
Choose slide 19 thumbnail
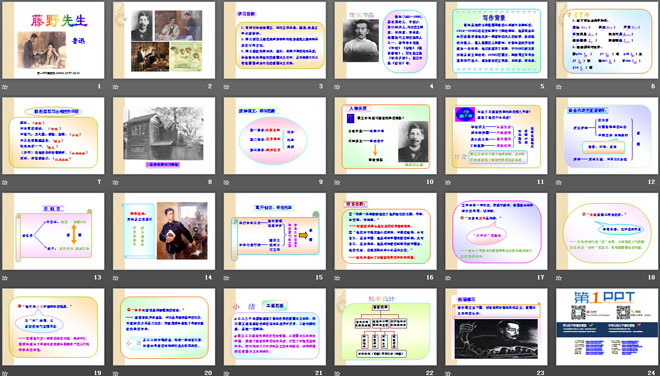53,327
